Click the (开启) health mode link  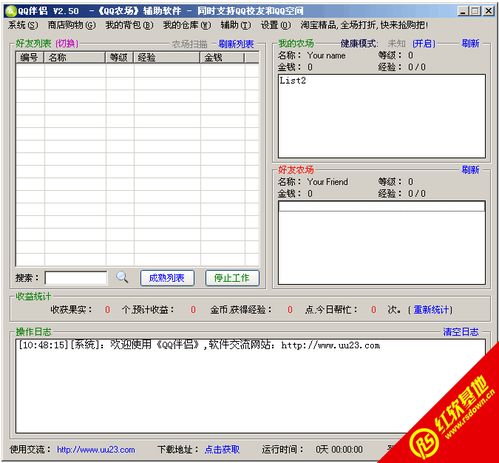(424, 44)
